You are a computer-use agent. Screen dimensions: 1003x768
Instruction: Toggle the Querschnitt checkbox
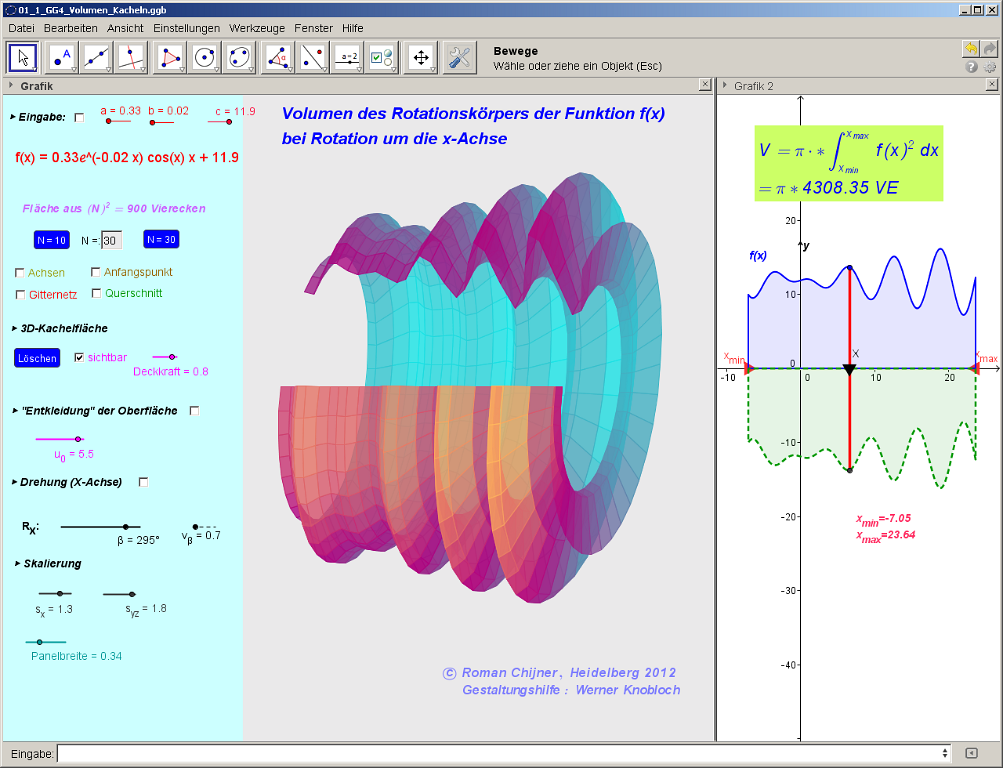pyautogui.click(x=97, y=294)
